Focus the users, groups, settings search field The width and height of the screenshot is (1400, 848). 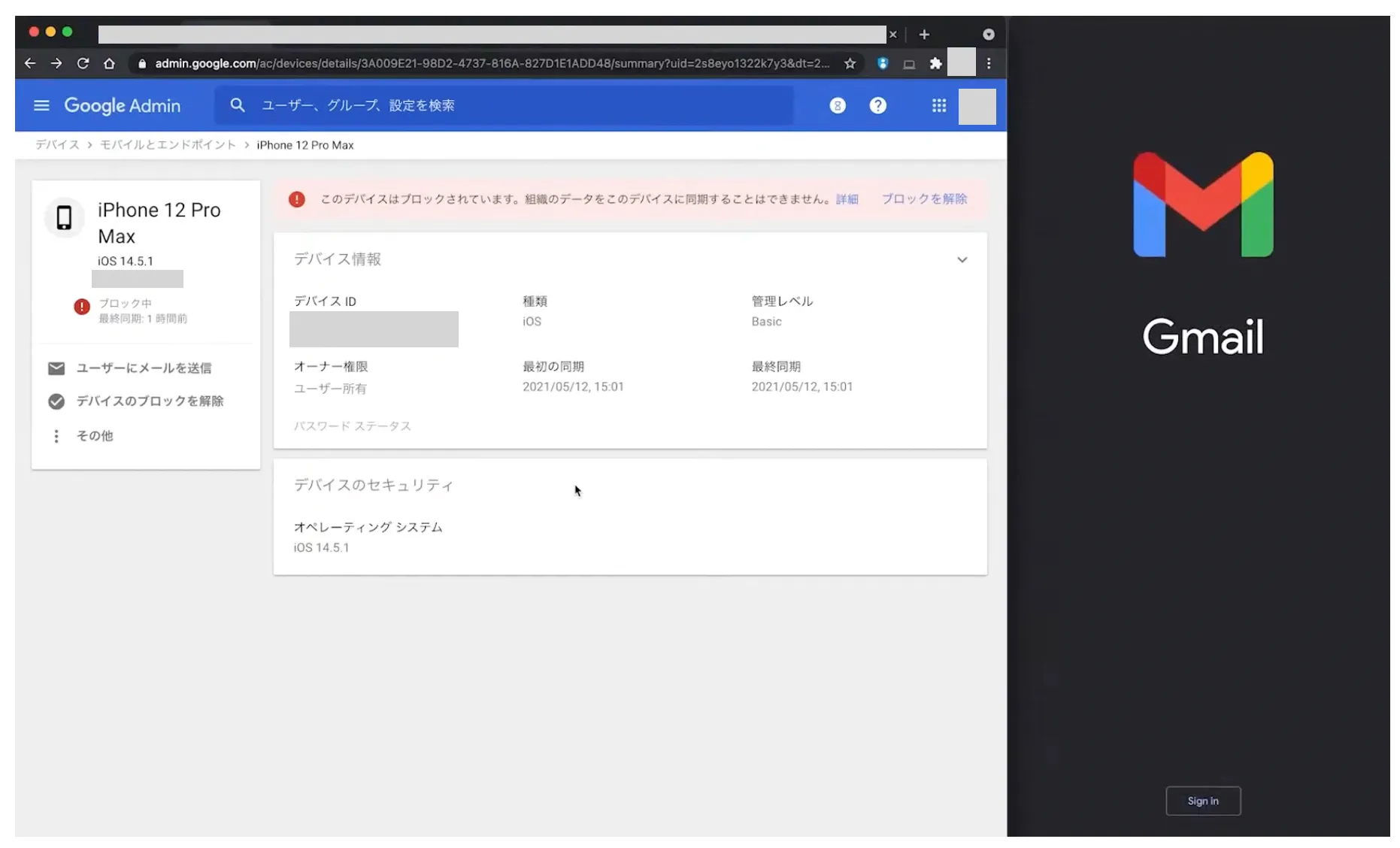(504, 105)
